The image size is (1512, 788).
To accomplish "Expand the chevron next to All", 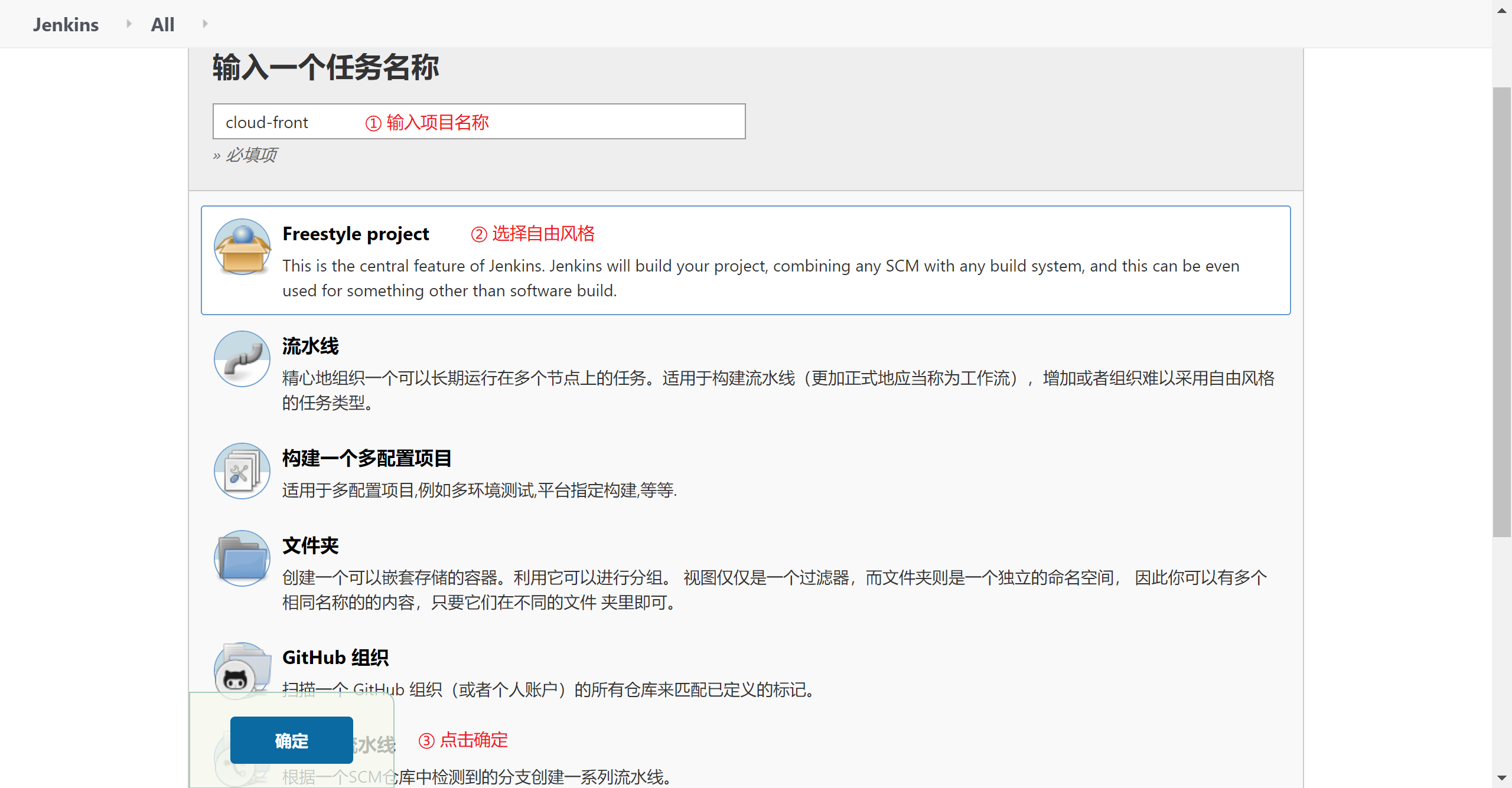I will [x=204, y=24].
